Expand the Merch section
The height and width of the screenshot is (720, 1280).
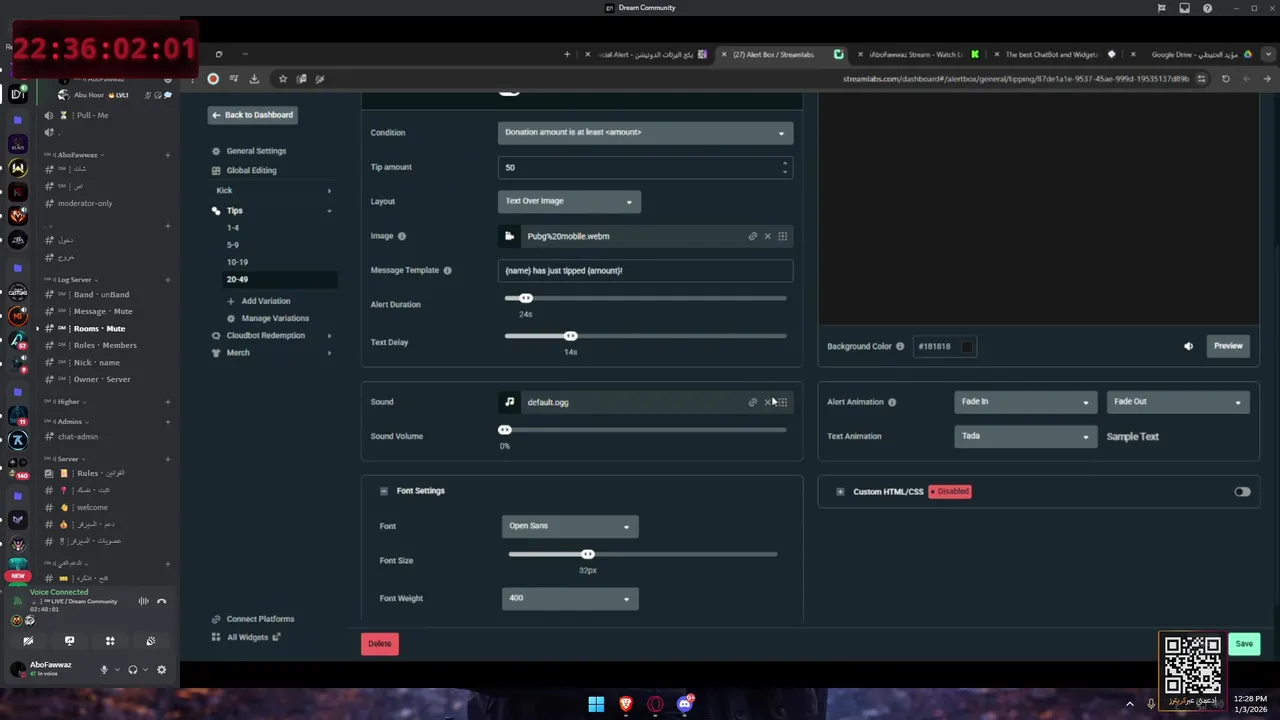[x=329, y=353]
